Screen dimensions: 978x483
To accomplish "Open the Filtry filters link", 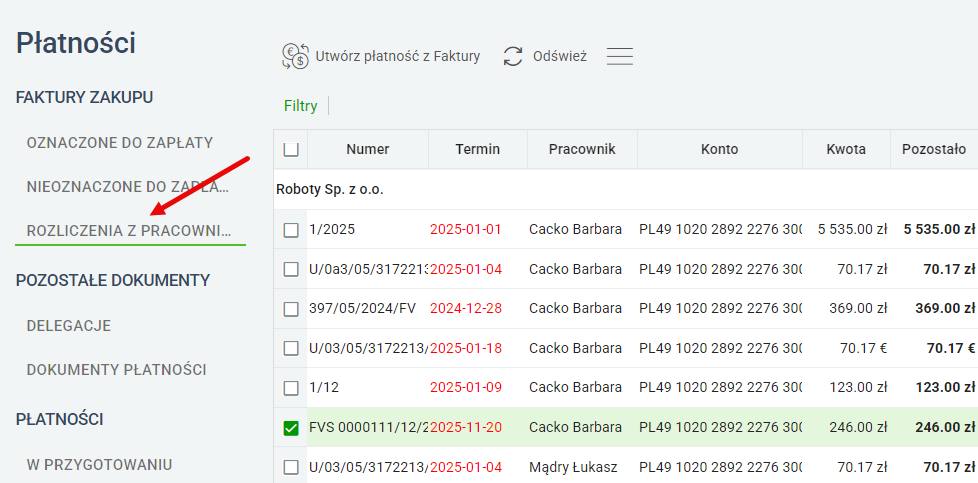I will [301, 106].
